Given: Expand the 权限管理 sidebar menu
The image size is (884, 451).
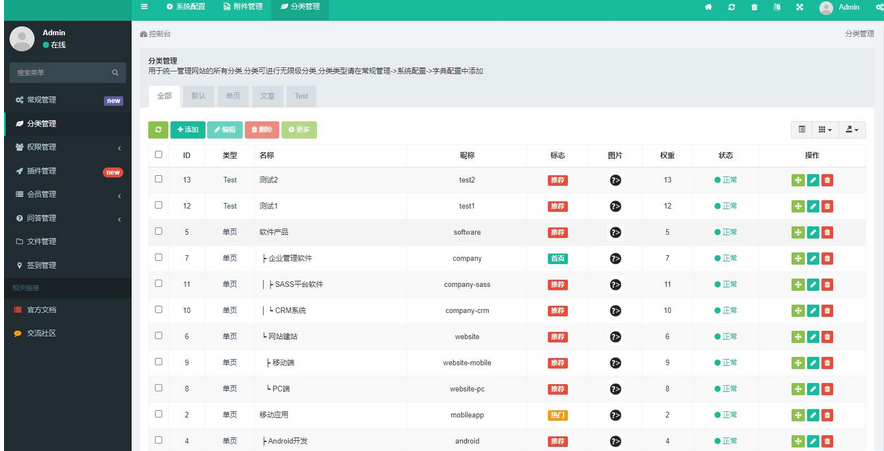Looking at the screenshot, I should pyautogui.click(x=68, y=147).
